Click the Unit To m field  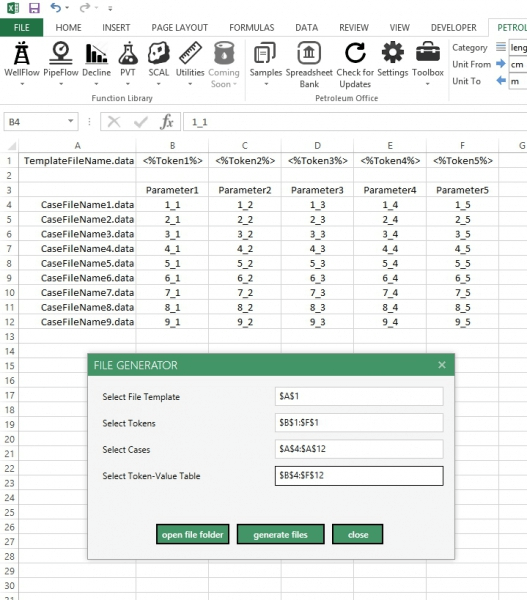click(x=518, y=81)
